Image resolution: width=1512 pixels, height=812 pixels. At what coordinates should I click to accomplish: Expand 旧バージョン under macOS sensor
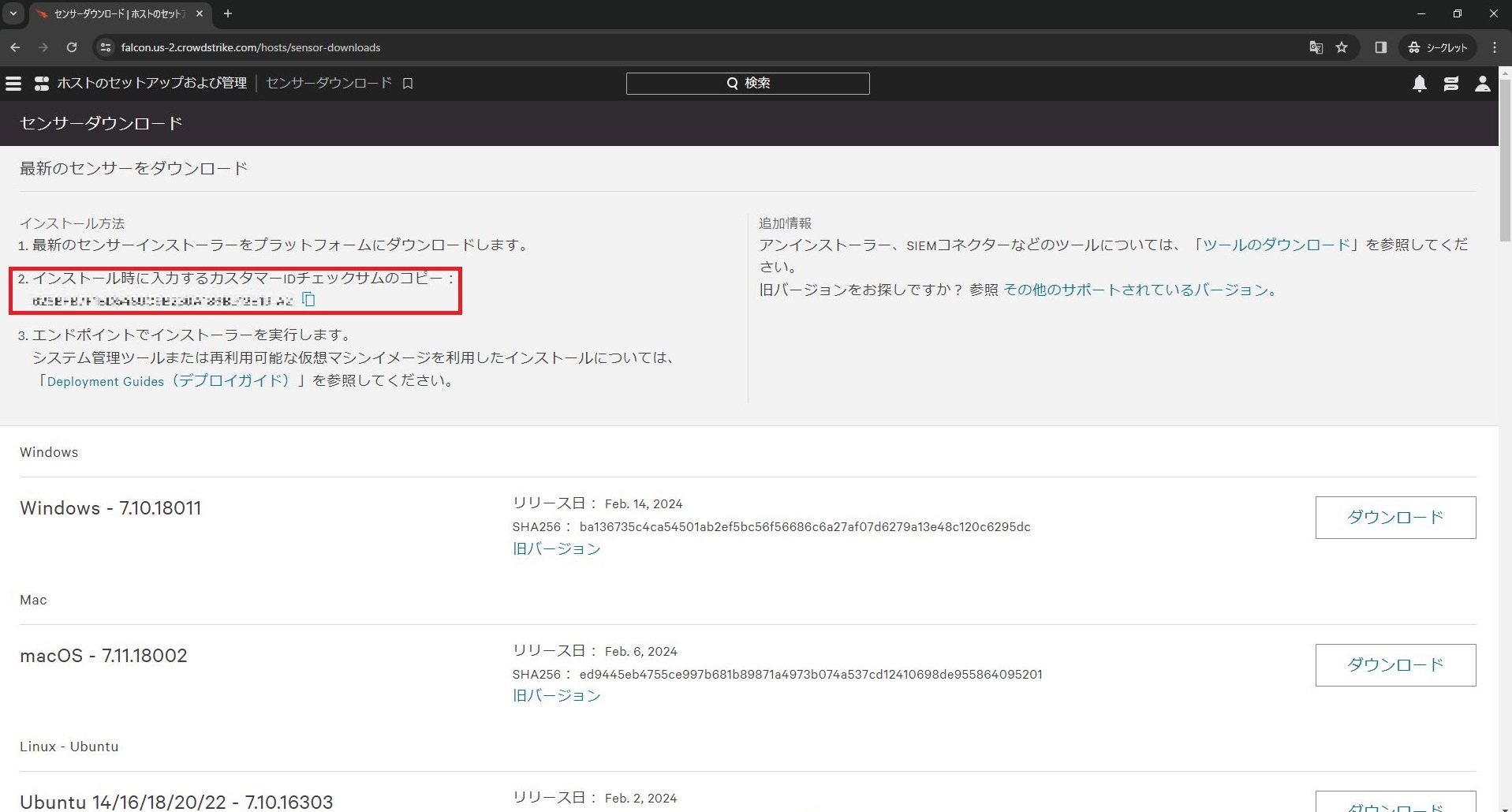tap(556, 695)
